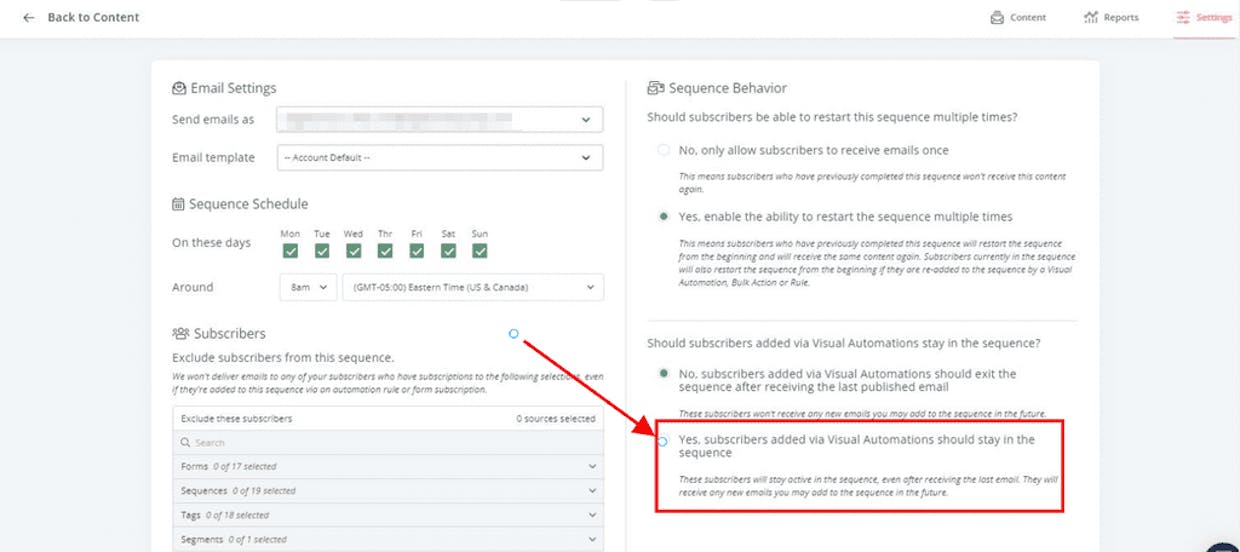
Task: Expand the Tags 0 of 18 selected row
Action: pyautogui.click(x=388, y=515)
